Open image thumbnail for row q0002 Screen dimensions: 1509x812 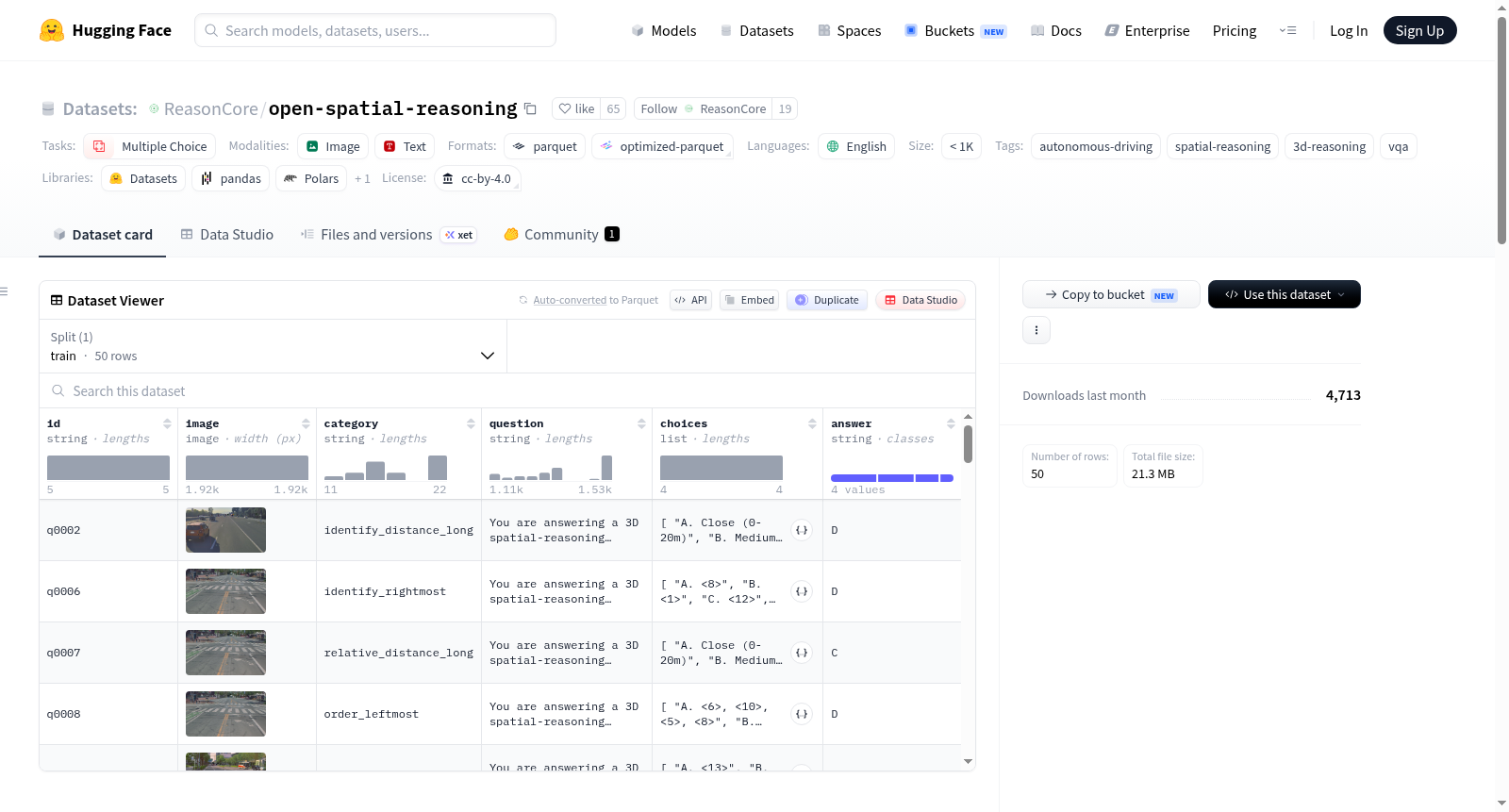(x=225, y=530)
